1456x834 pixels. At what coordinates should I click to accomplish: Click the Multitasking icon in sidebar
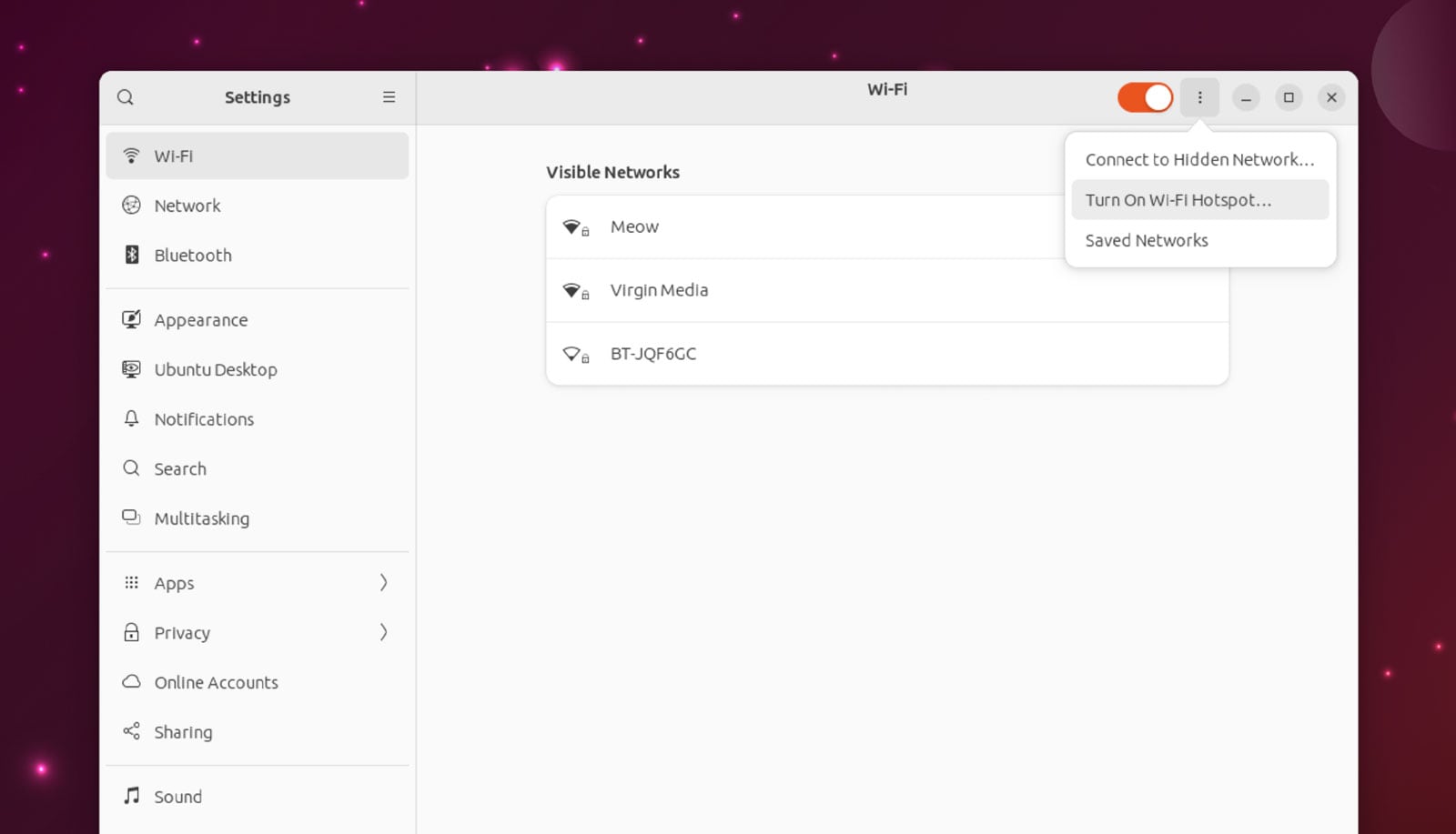pos(131,517)
